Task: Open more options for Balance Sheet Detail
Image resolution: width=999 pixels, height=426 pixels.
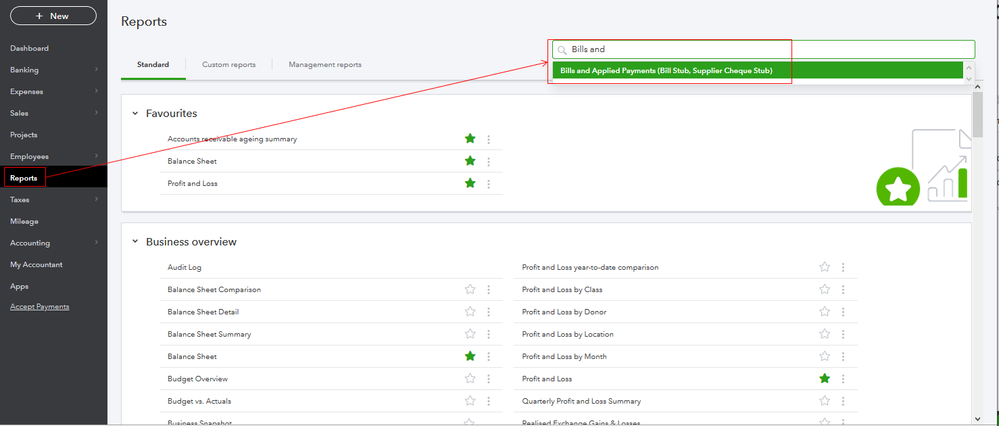Action: [x=489, y=311]
